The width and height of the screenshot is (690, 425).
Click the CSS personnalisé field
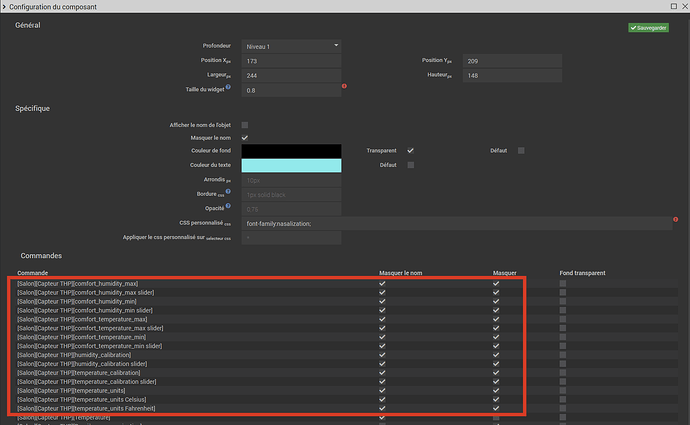tap(457, 223)
